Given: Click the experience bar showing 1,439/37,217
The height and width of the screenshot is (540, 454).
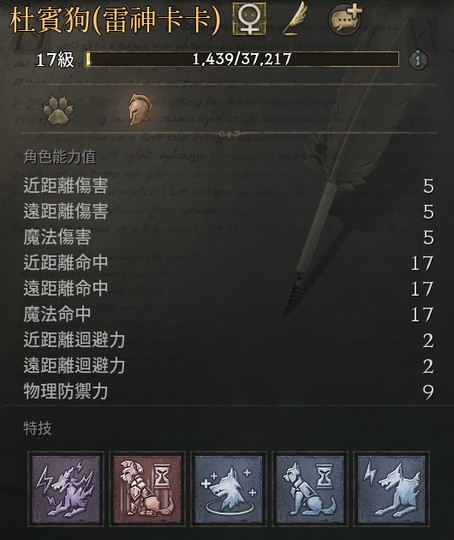Looking at the screenshot, I should click(x=242, y=59).
